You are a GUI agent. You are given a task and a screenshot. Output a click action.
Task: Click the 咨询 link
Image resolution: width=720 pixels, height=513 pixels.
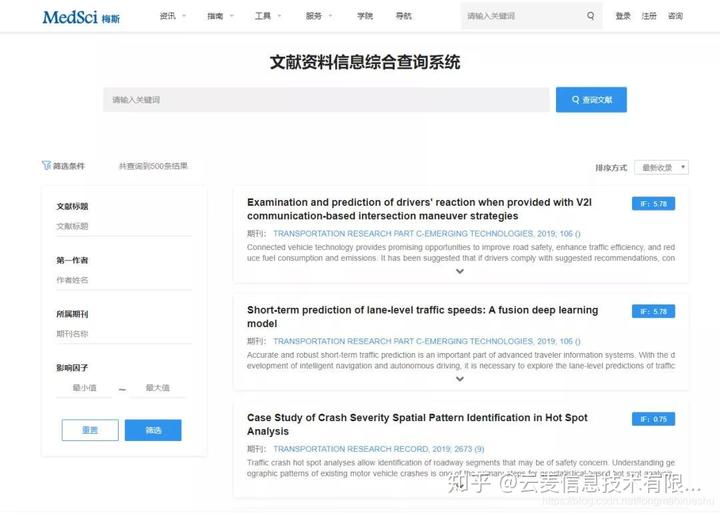675,16
